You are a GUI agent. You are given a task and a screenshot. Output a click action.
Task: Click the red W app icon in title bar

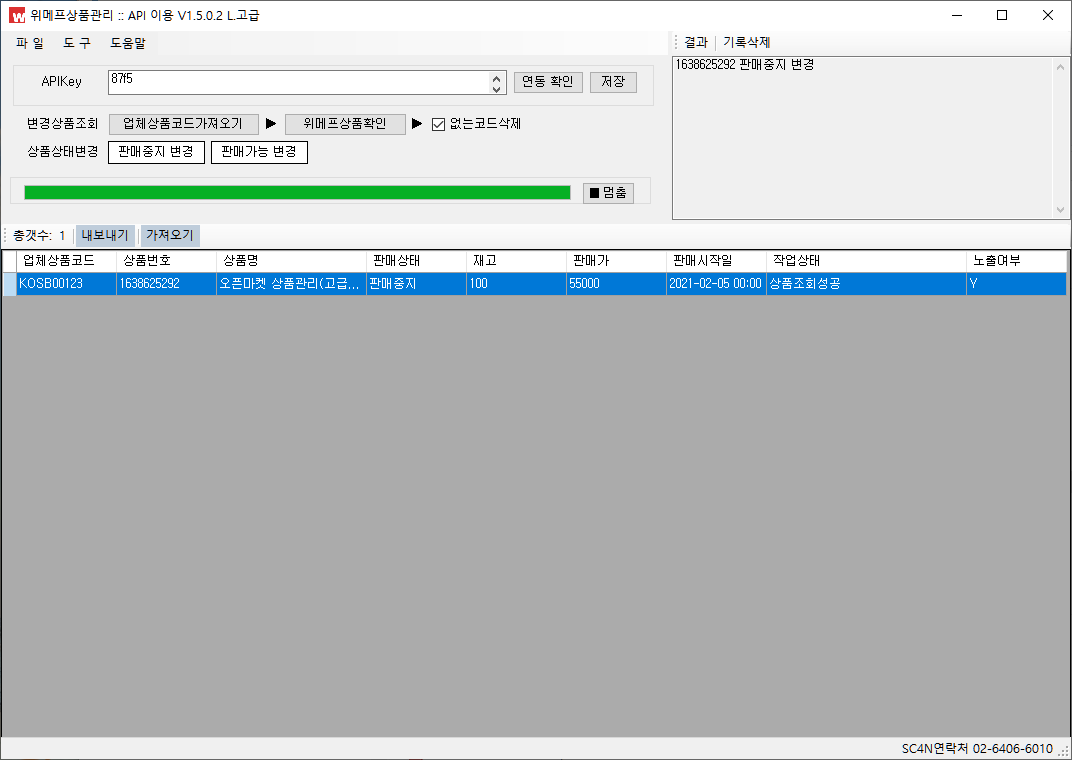[x=17, y=15]
